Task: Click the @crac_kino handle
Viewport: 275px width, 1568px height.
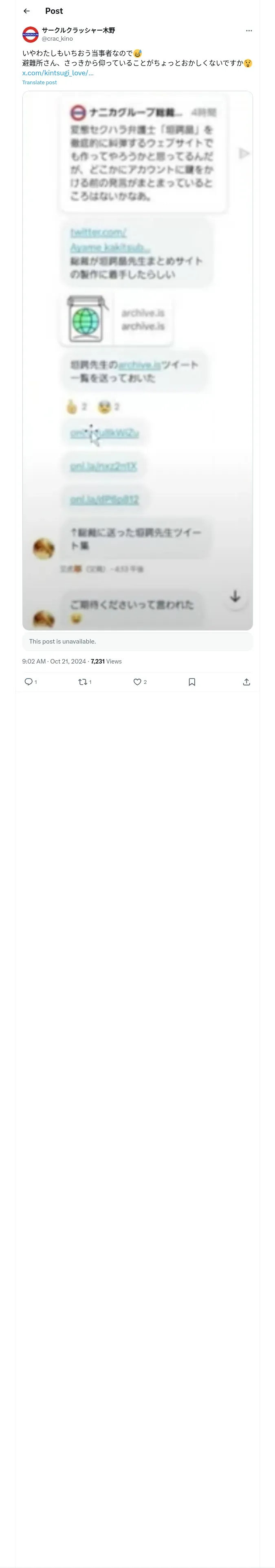Action: point(57,38)
